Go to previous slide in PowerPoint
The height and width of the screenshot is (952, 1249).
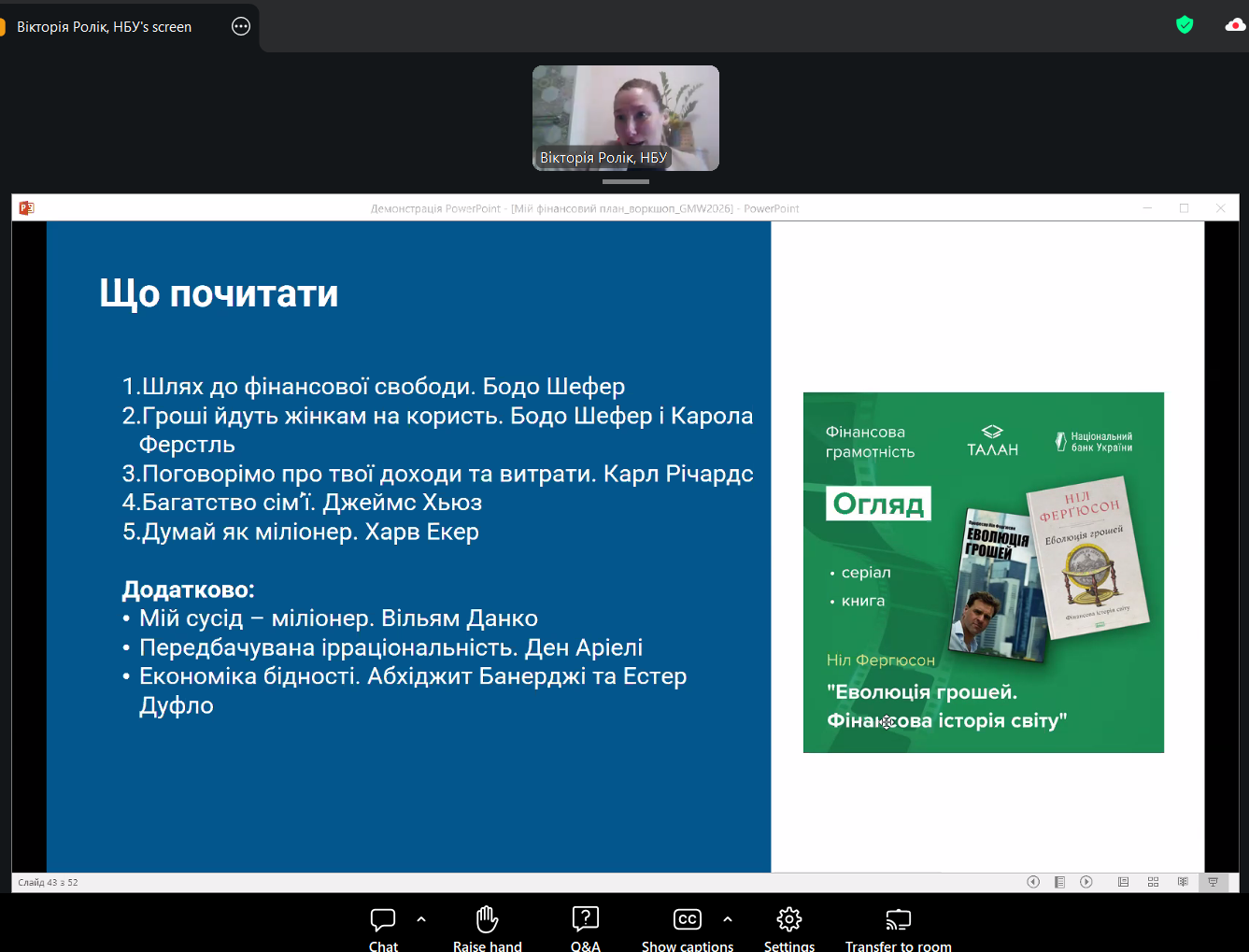(x=1033, y=882)
